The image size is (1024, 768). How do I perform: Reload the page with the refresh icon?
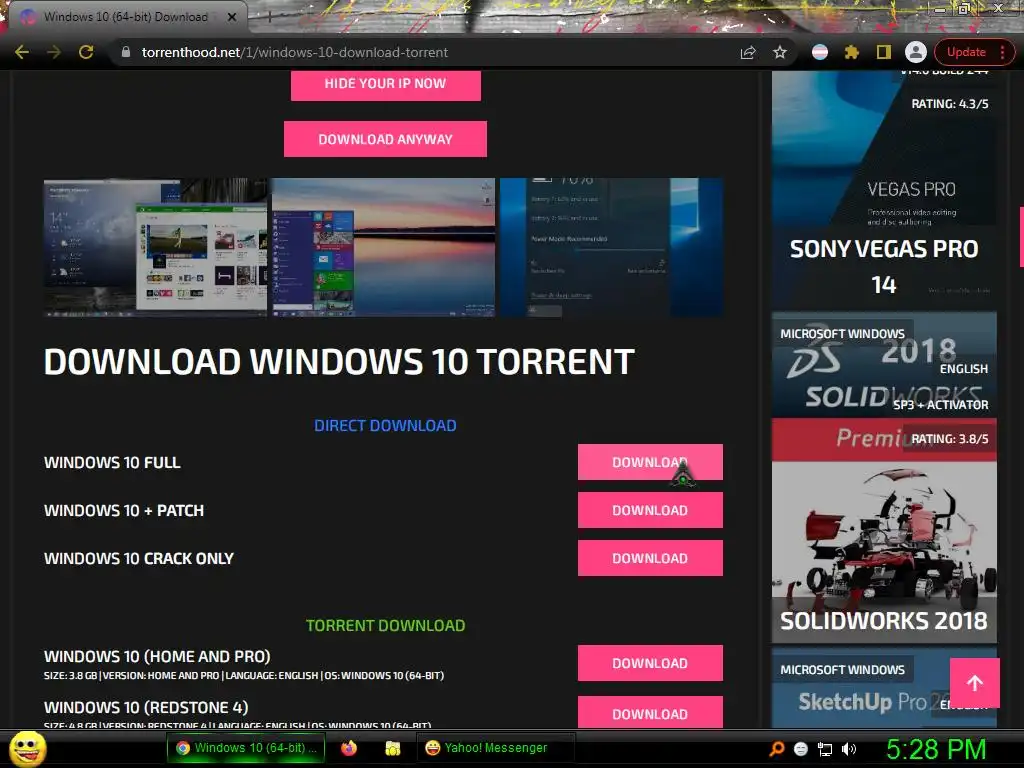[86, 52]
